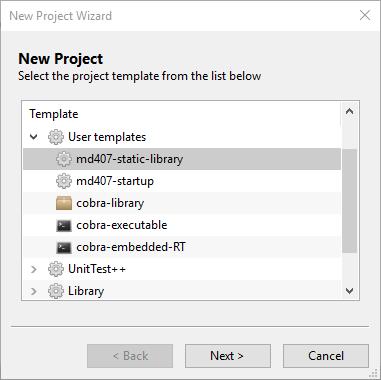This screenshot has width=381, height=380.
Task: Select the md407-startup template
Action: pyautogui.click(x=182, y=181)
